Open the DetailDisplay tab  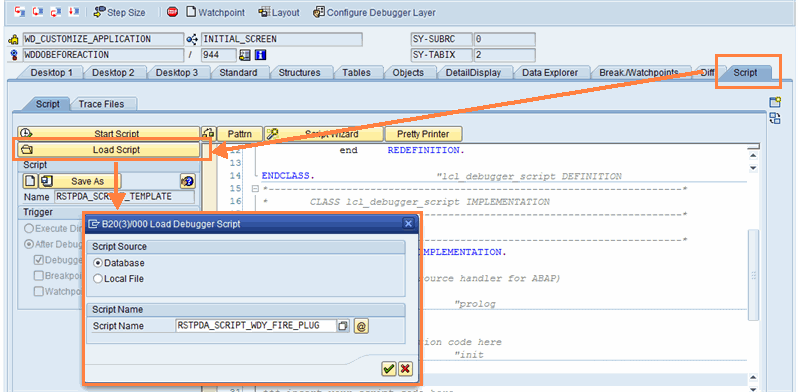473,73
